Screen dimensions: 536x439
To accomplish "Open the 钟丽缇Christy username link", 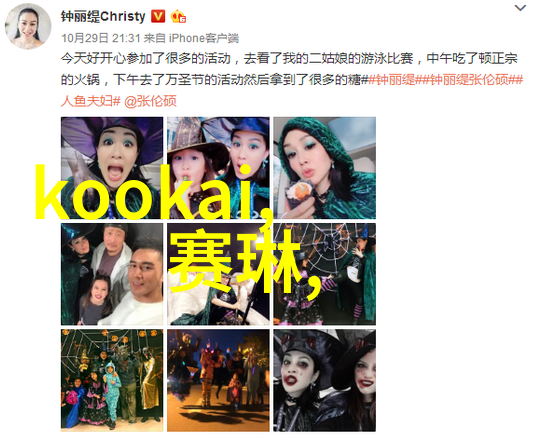I will pos(103,16).
